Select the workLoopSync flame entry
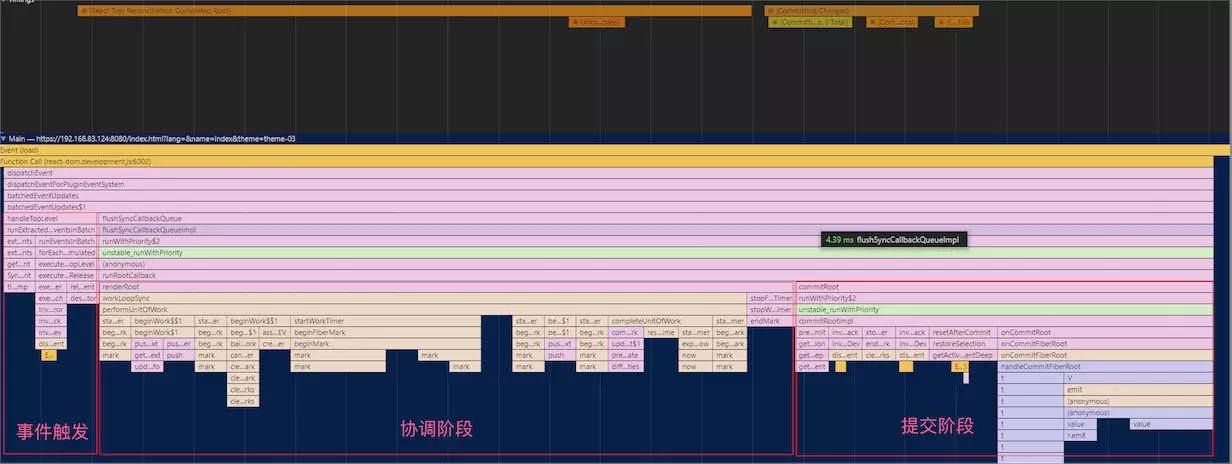The width and height of the screenshot is (1232, 464). [x=423, y=297]
